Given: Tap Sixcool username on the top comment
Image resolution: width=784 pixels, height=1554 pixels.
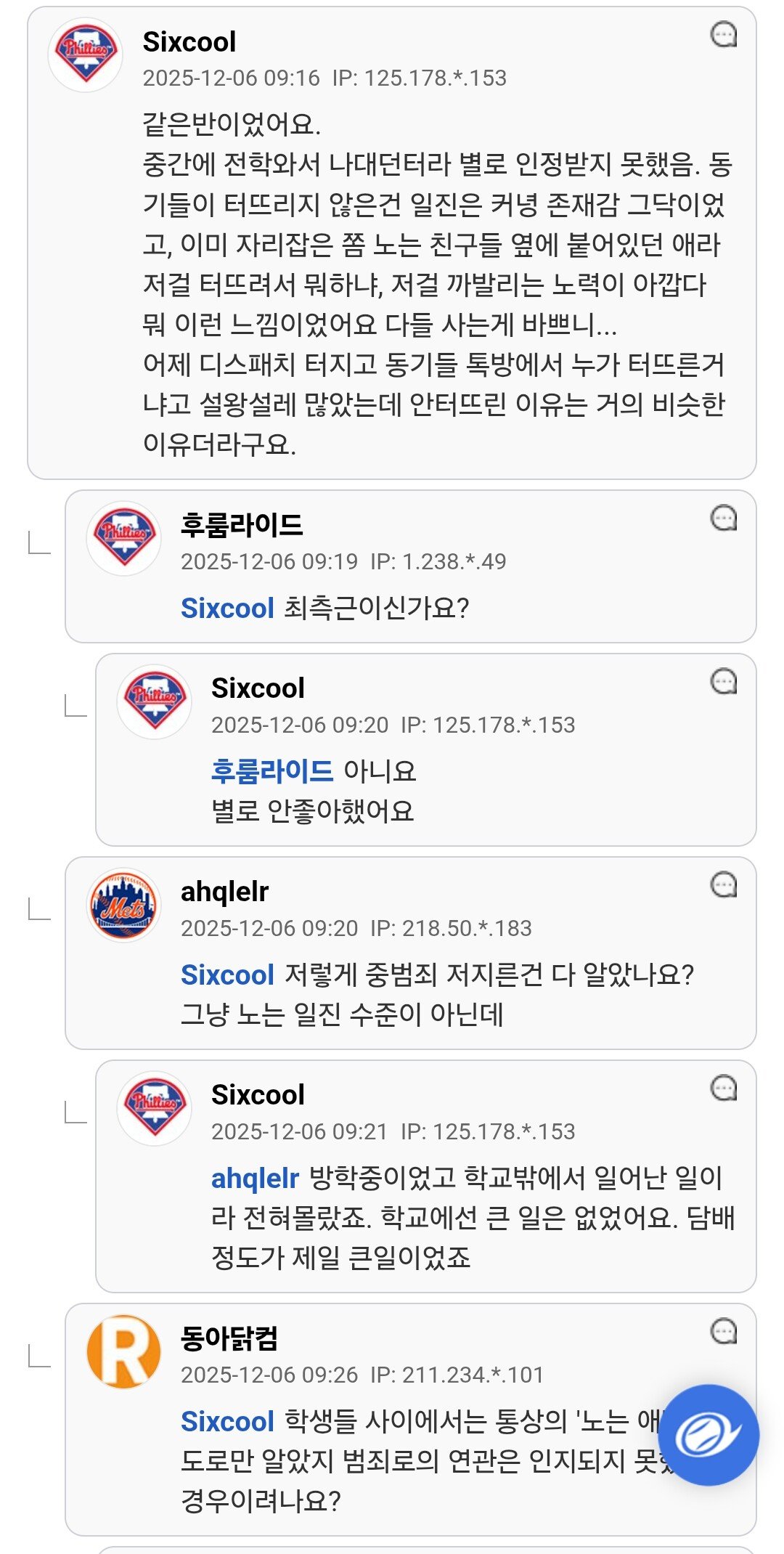Looking at the screenshot, I should point(189,41).
